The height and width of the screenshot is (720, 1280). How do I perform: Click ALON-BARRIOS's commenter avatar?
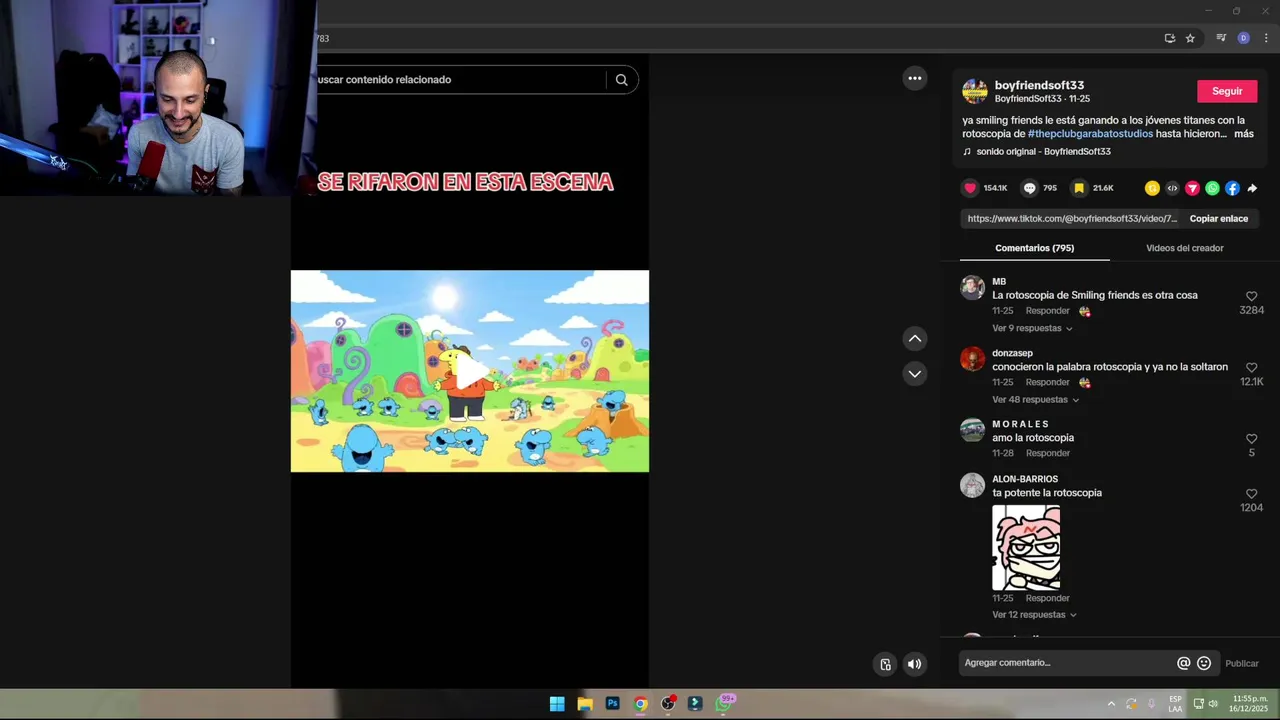[x=972, y=485]
